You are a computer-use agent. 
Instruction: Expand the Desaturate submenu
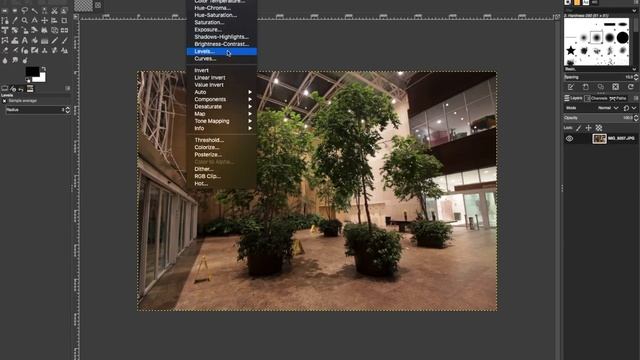pos(222,107)
